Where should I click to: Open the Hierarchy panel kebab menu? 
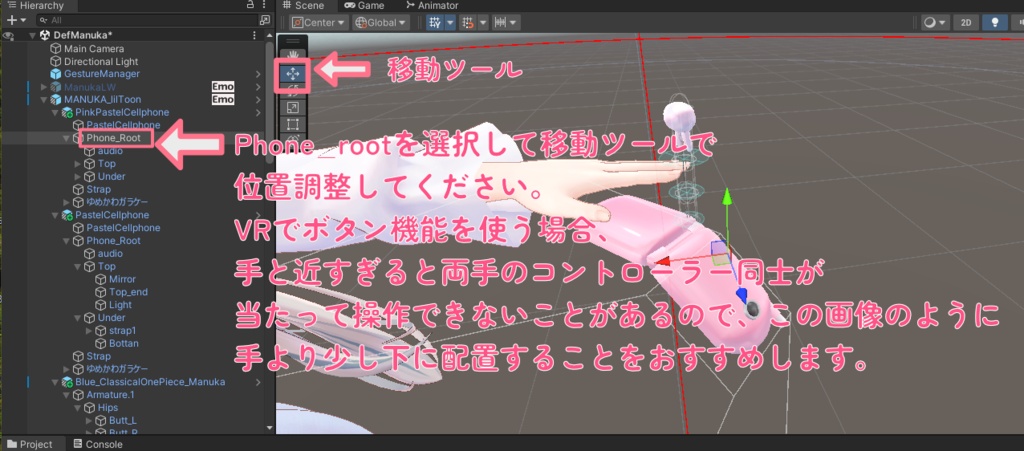(265, 5)
